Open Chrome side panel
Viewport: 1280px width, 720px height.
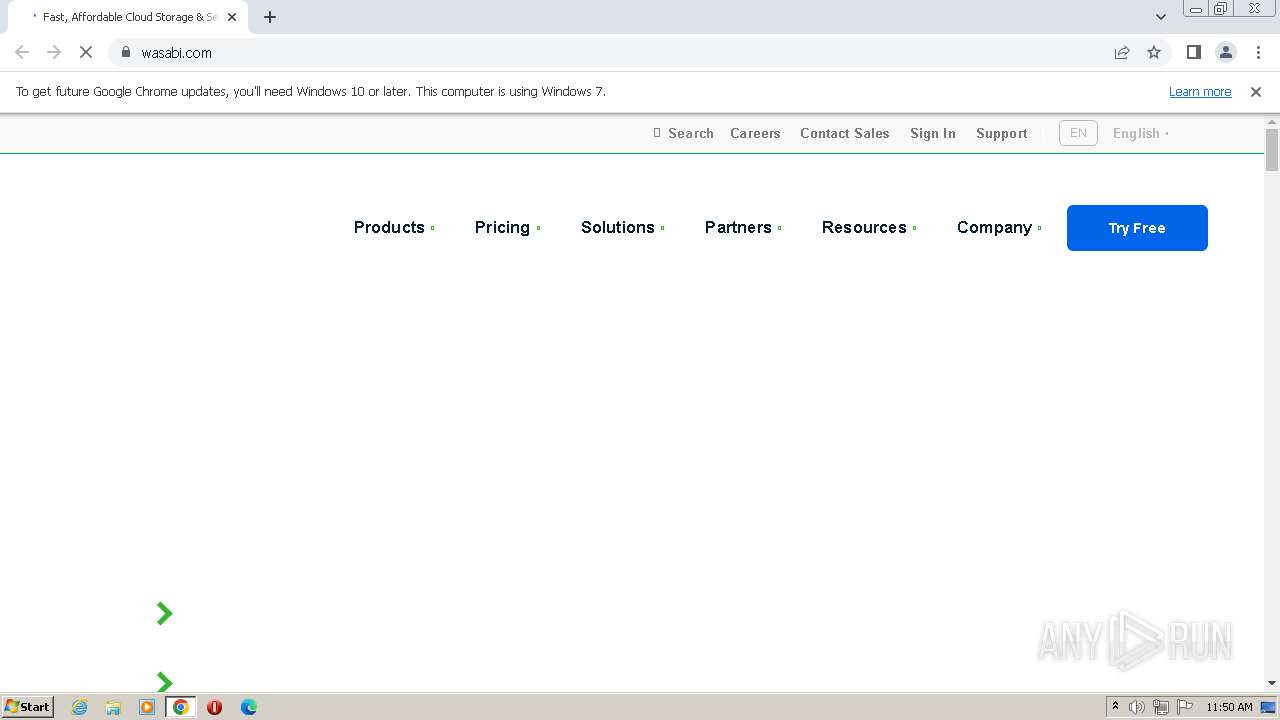coord(1193,52)
